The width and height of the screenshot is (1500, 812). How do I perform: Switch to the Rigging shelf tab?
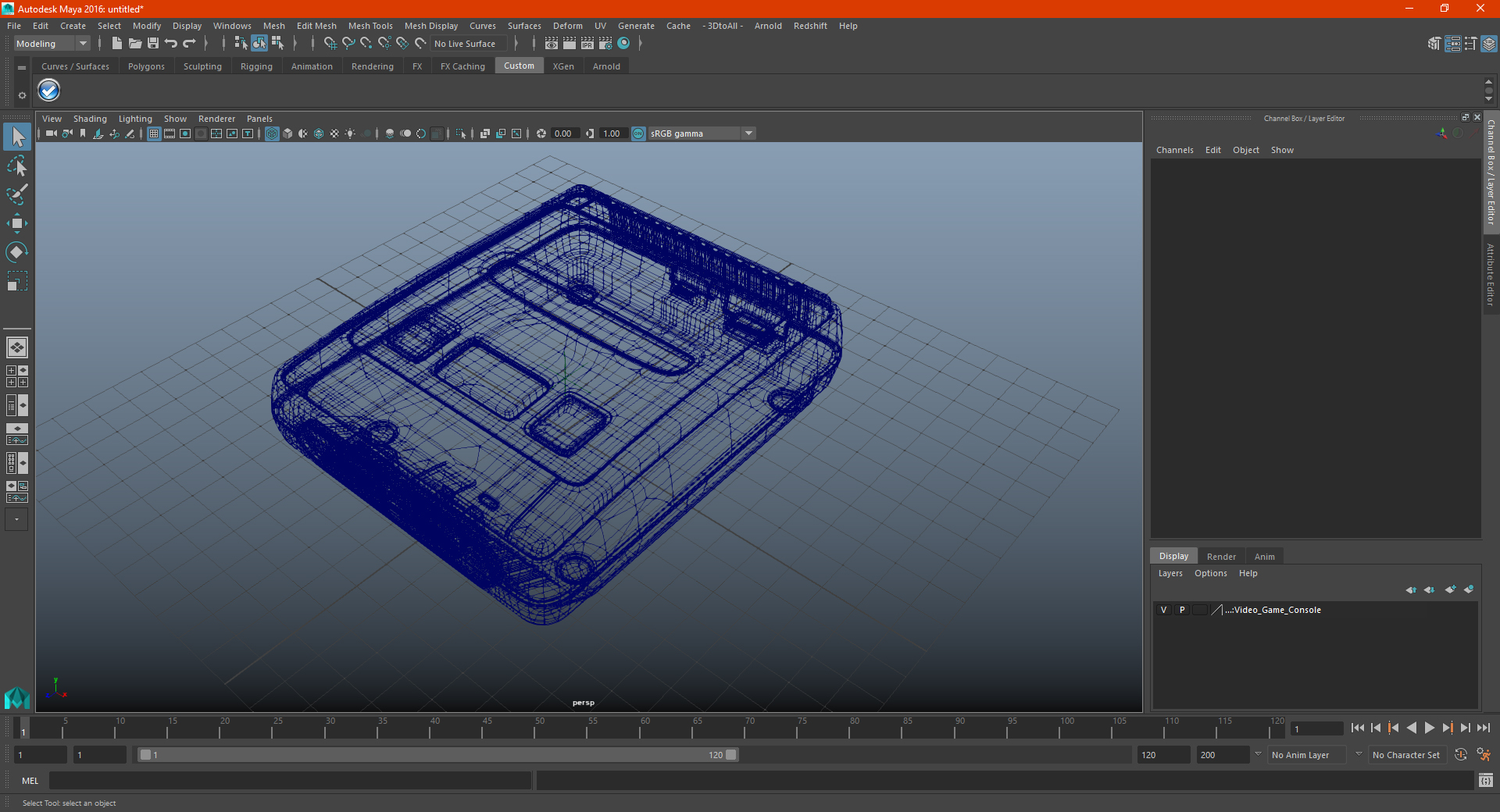click(256, 66)
